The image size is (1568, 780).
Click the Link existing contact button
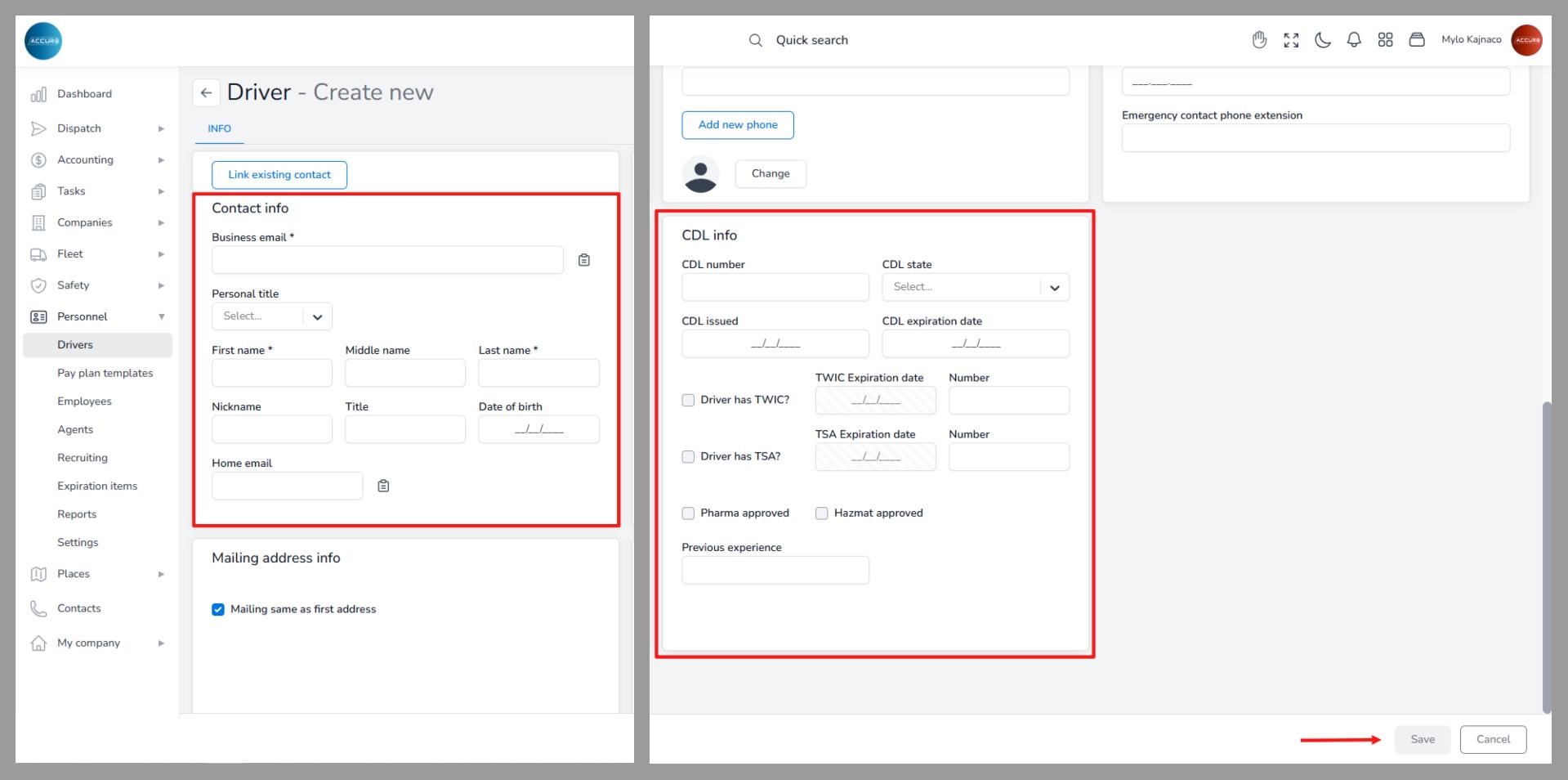point(279,175)
